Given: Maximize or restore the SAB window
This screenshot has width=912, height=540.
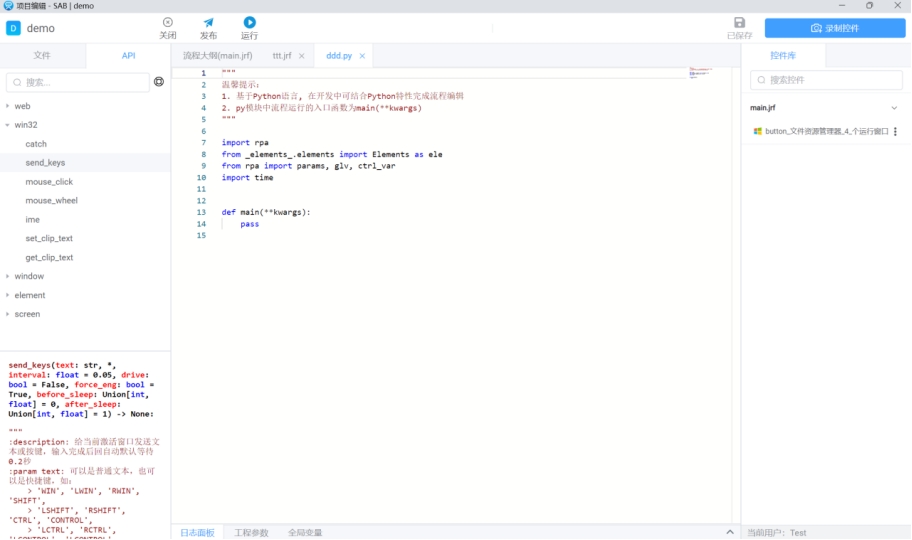Looking at the screenshot, I should (x=869, y=5).
